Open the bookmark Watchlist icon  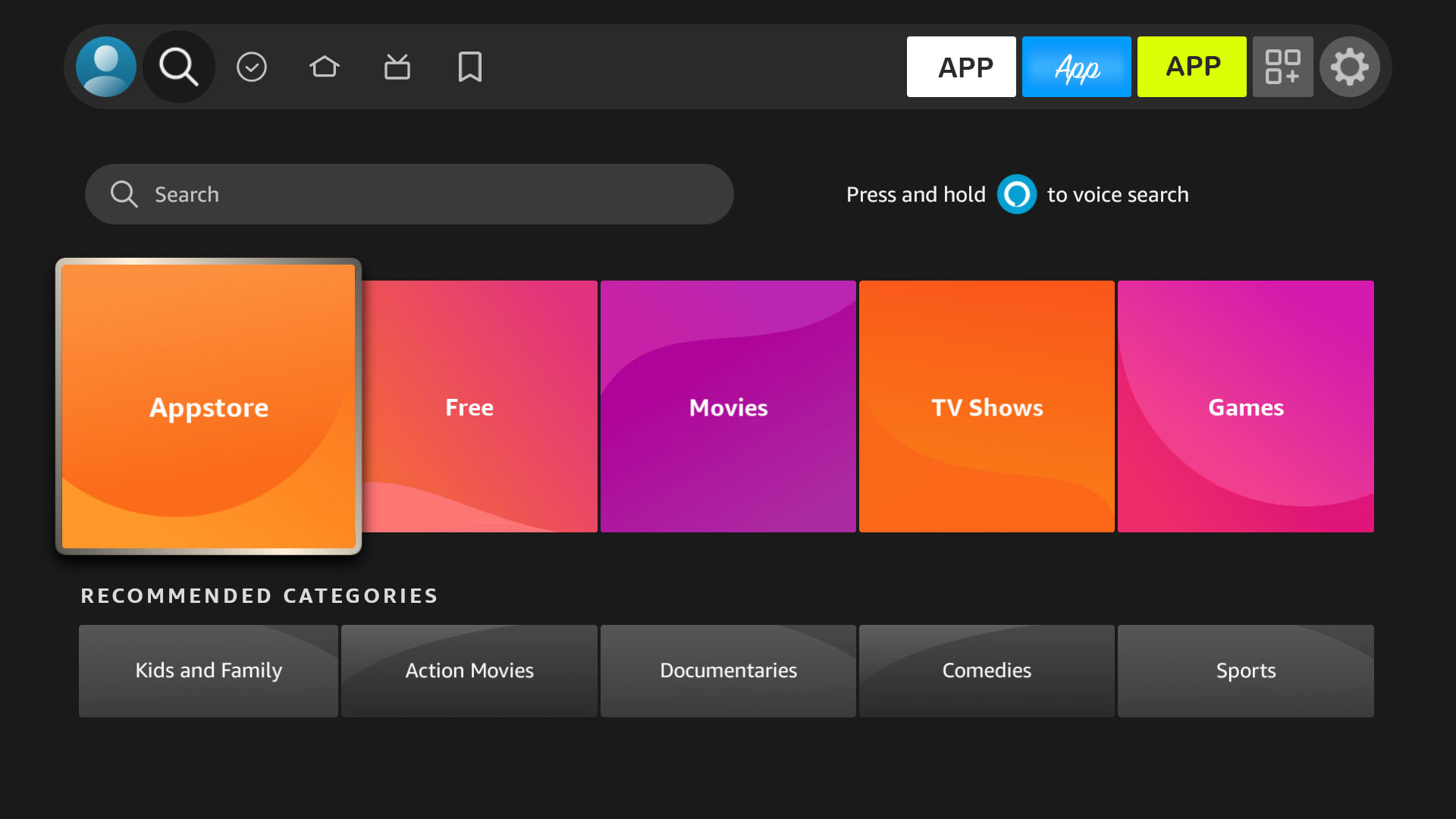pos(470,67)
